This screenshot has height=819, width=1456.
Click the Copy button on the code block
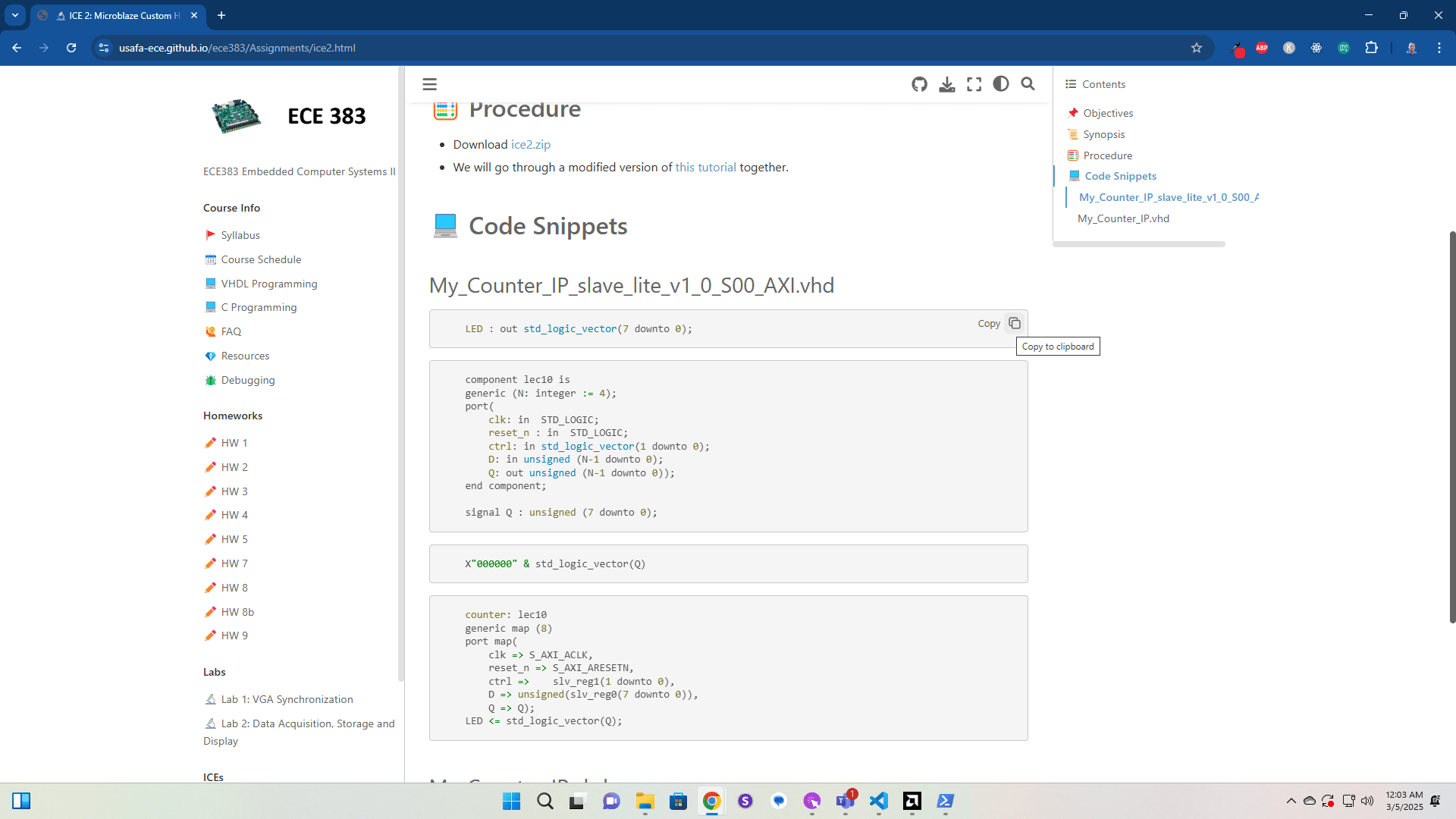point(988,322)
